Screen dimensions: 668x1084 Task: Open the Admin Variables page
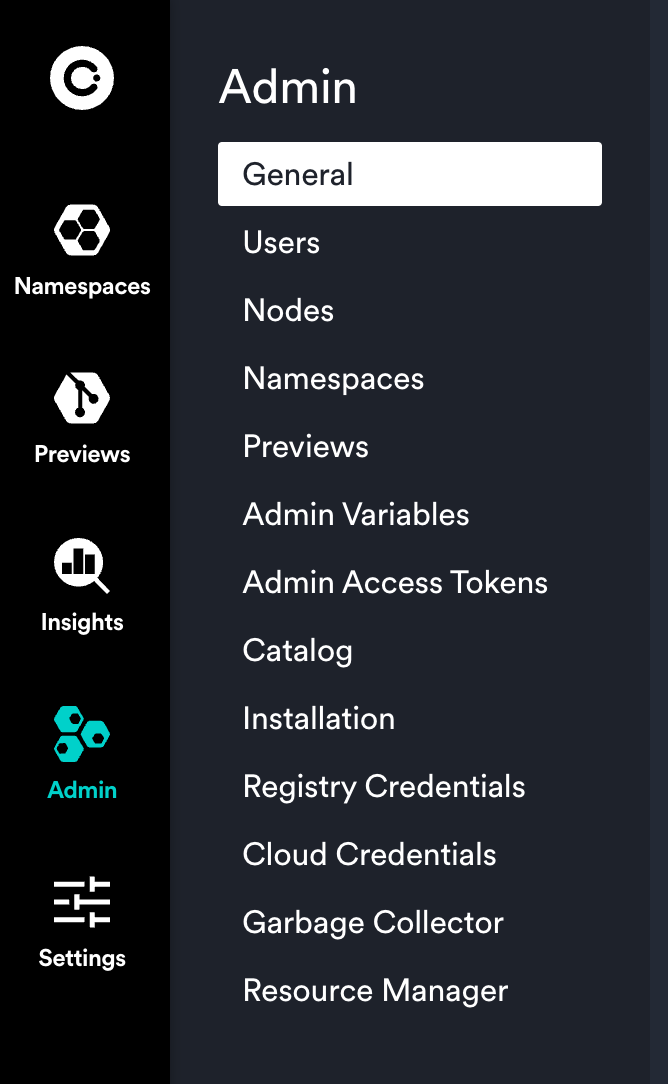[356, 514]
